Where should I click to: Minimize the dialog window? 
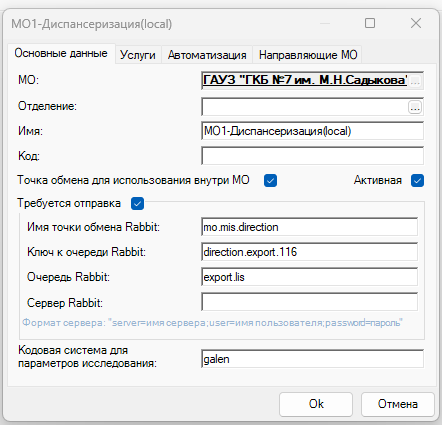click(x=325, y=23)
